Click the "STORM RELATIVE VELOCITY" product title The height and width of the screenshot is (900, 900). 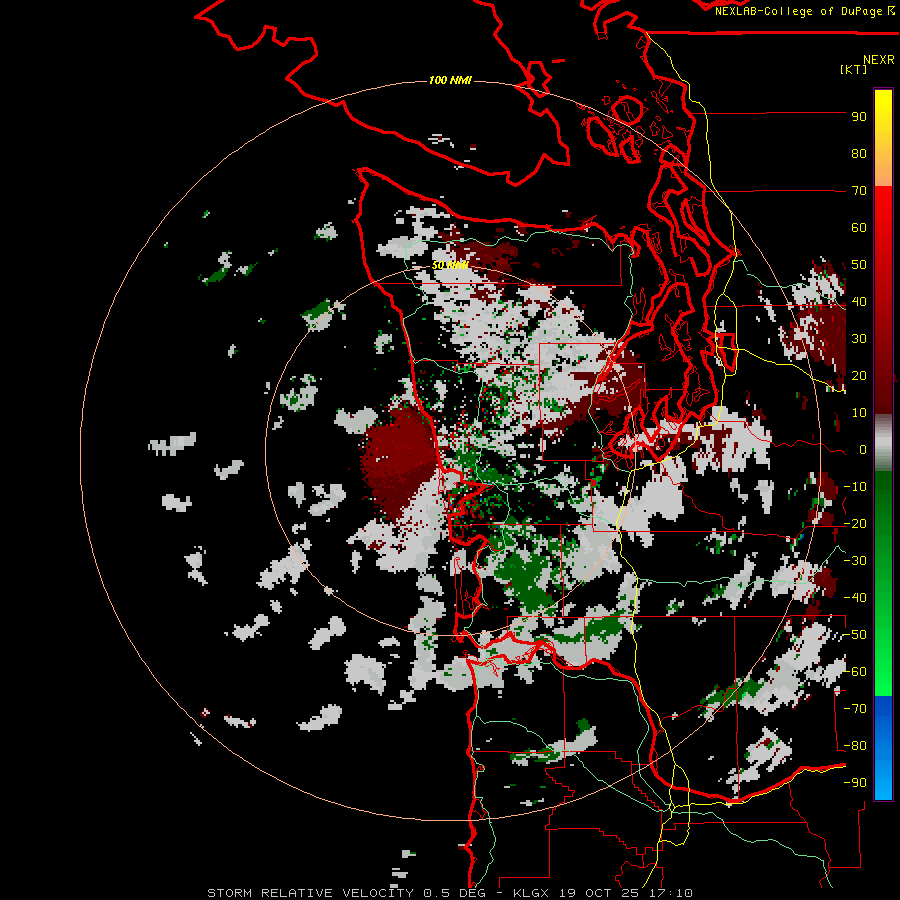pyautogui.click(x=311, y=893)
